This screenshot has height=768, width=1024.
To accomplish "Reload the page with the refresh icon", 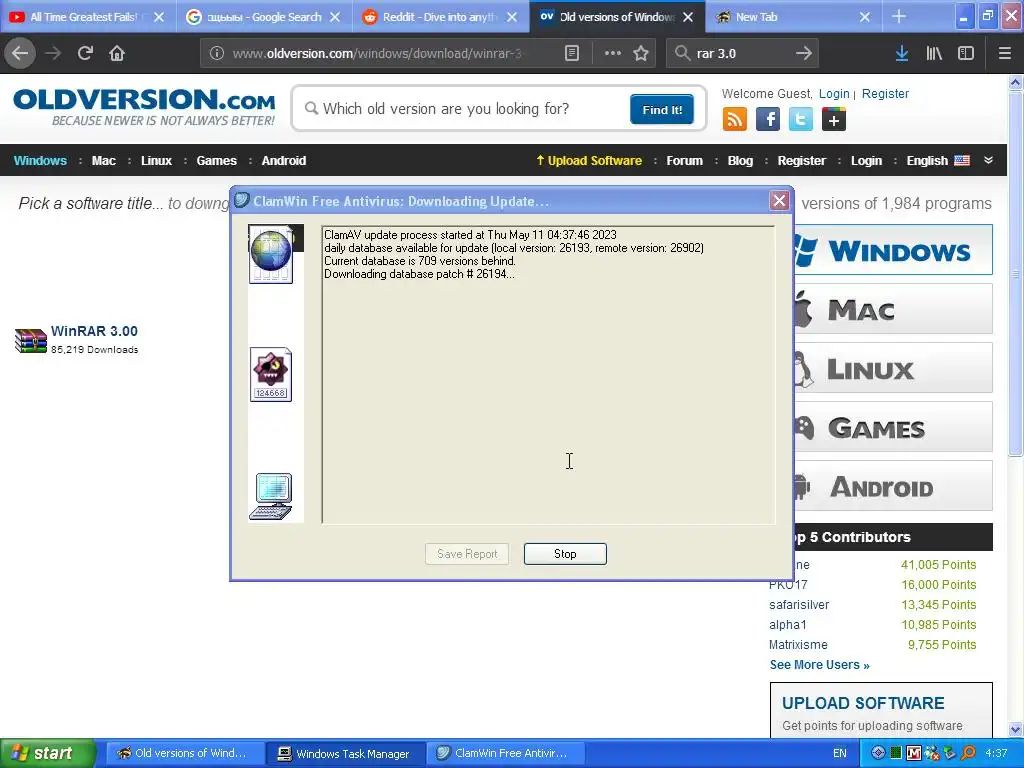I will pyautogui.click(x=85, y=53).
